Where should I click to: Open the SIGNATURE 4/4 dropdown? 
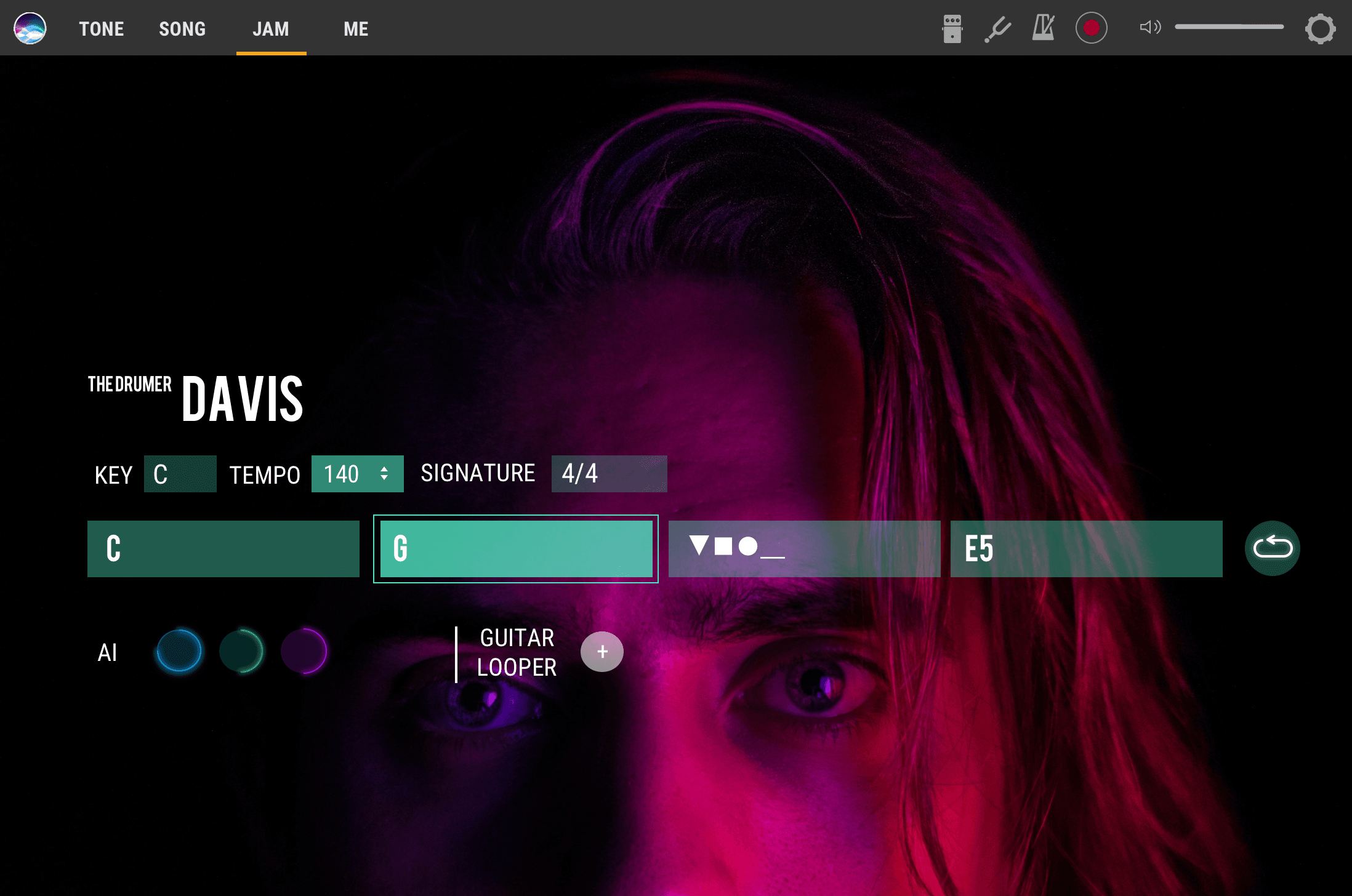click(609, 474)
